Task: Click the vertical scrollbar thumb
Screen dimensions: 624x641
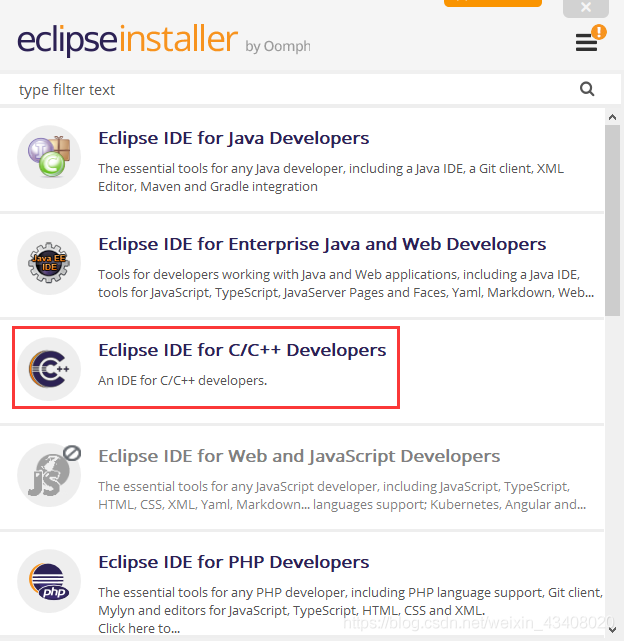Action: click(612, 221)
